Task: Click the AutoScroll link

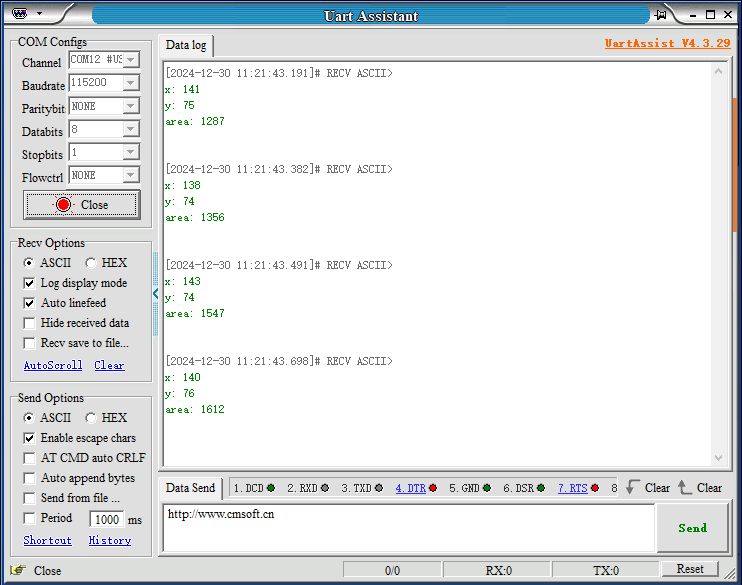Action: (x=53, y=365)
